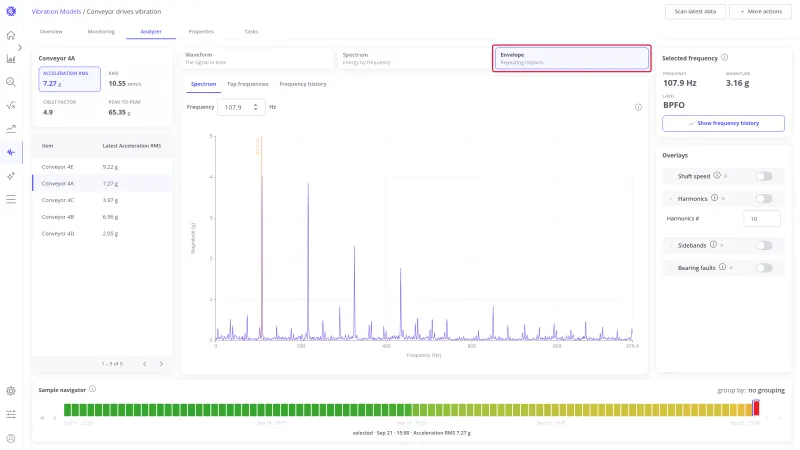Select the Envelope view card

pyautogui.click(x=572, y=58)
